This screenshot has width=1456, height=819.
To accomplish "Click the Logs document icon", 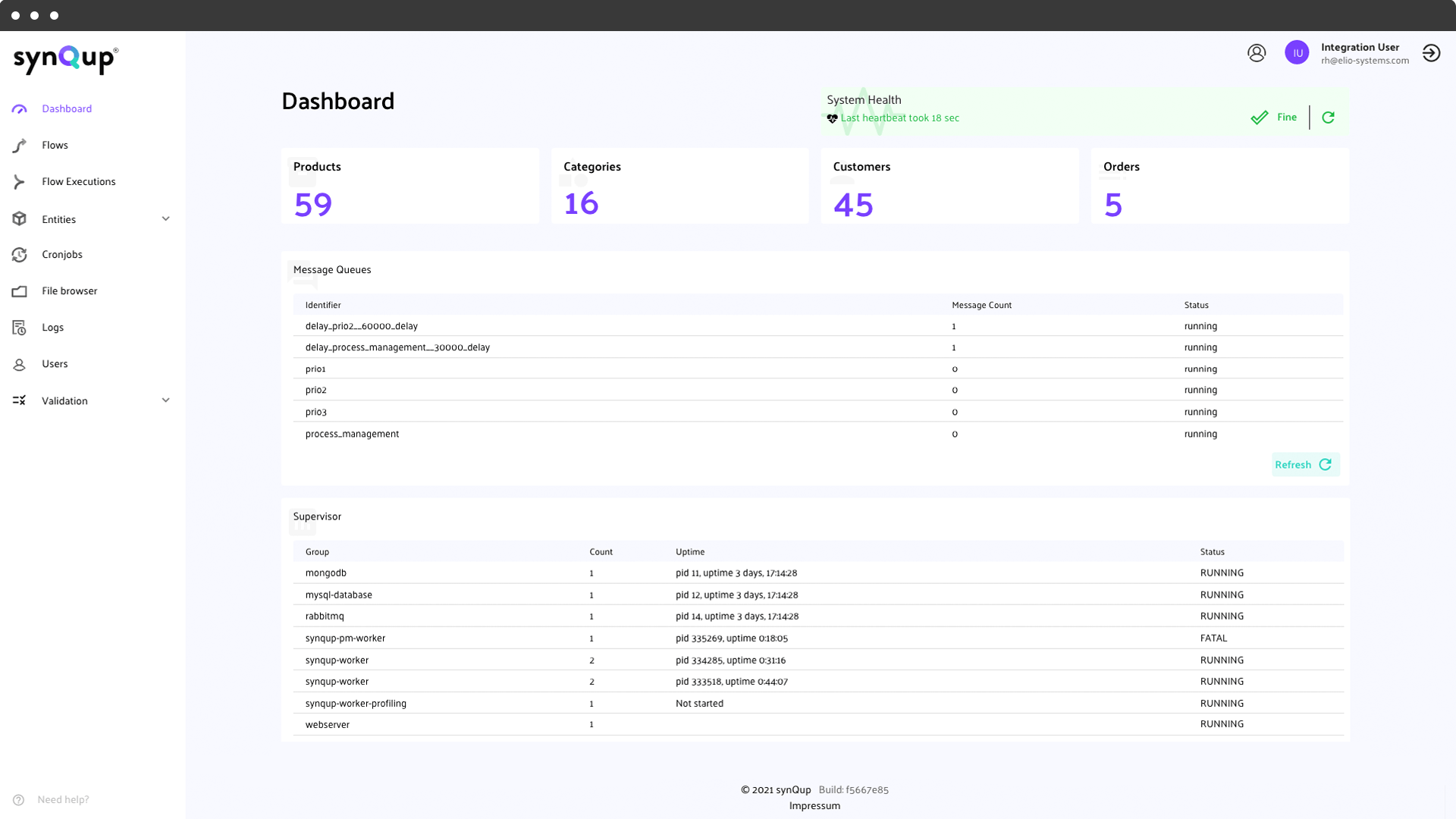I will point(20,328).
